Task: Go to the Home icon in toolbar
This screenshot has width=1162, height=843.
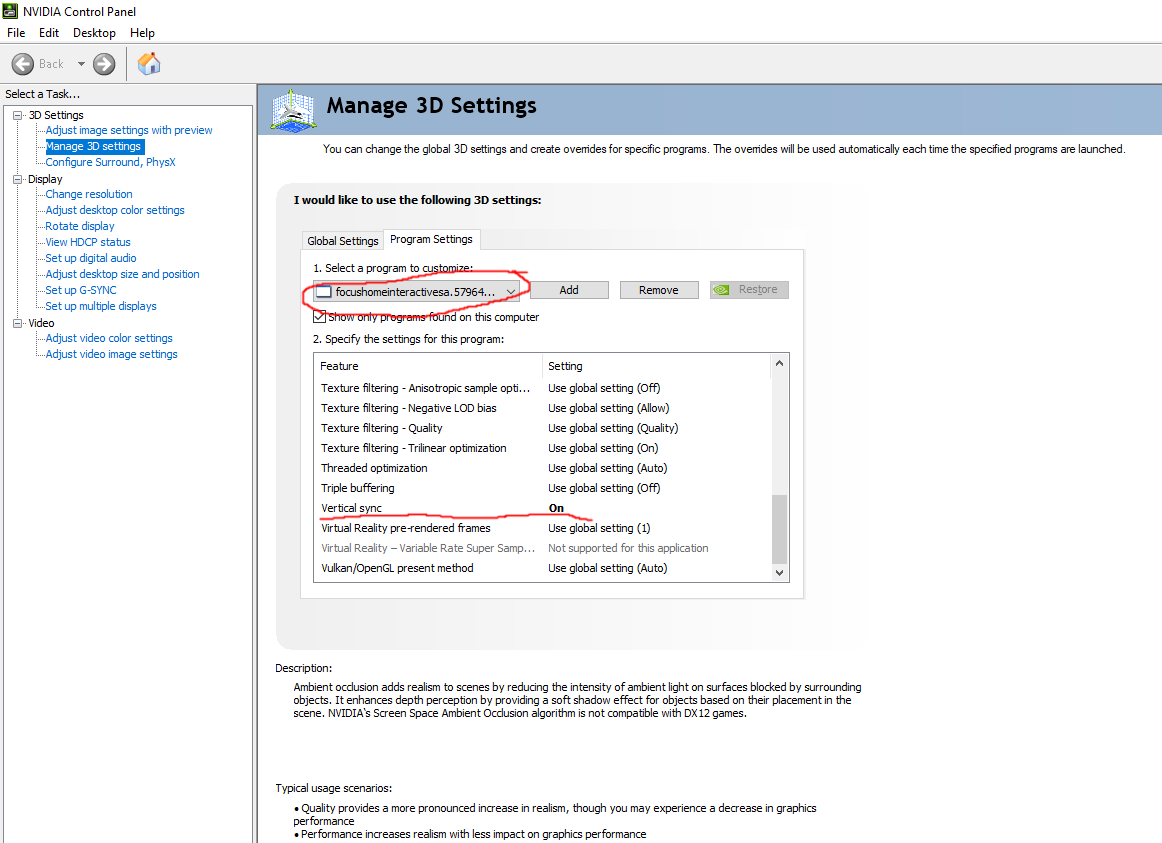Action: coord(148,64)
